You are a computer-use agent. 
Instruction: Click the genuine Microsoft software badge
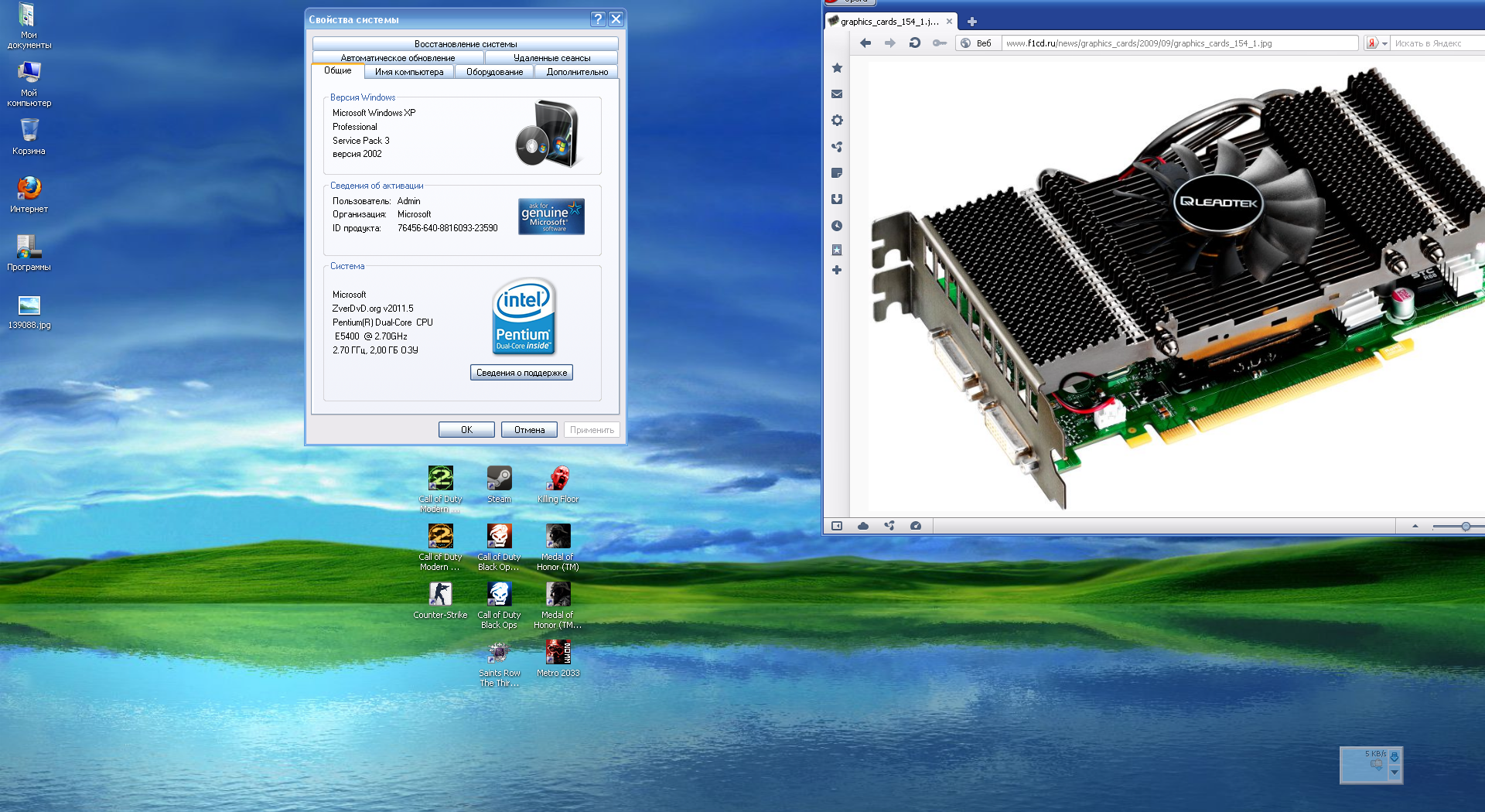point(551,217)
